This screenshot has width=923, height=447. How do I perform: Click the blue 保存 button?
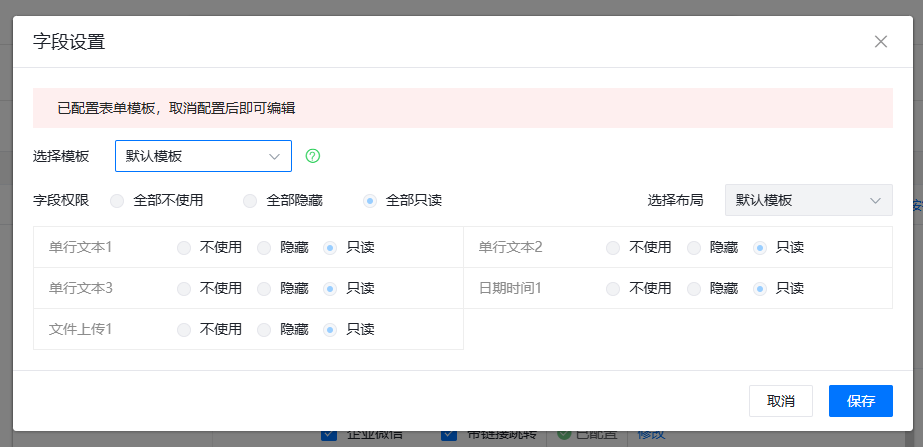pyautogui.click(x=860, y=401)
